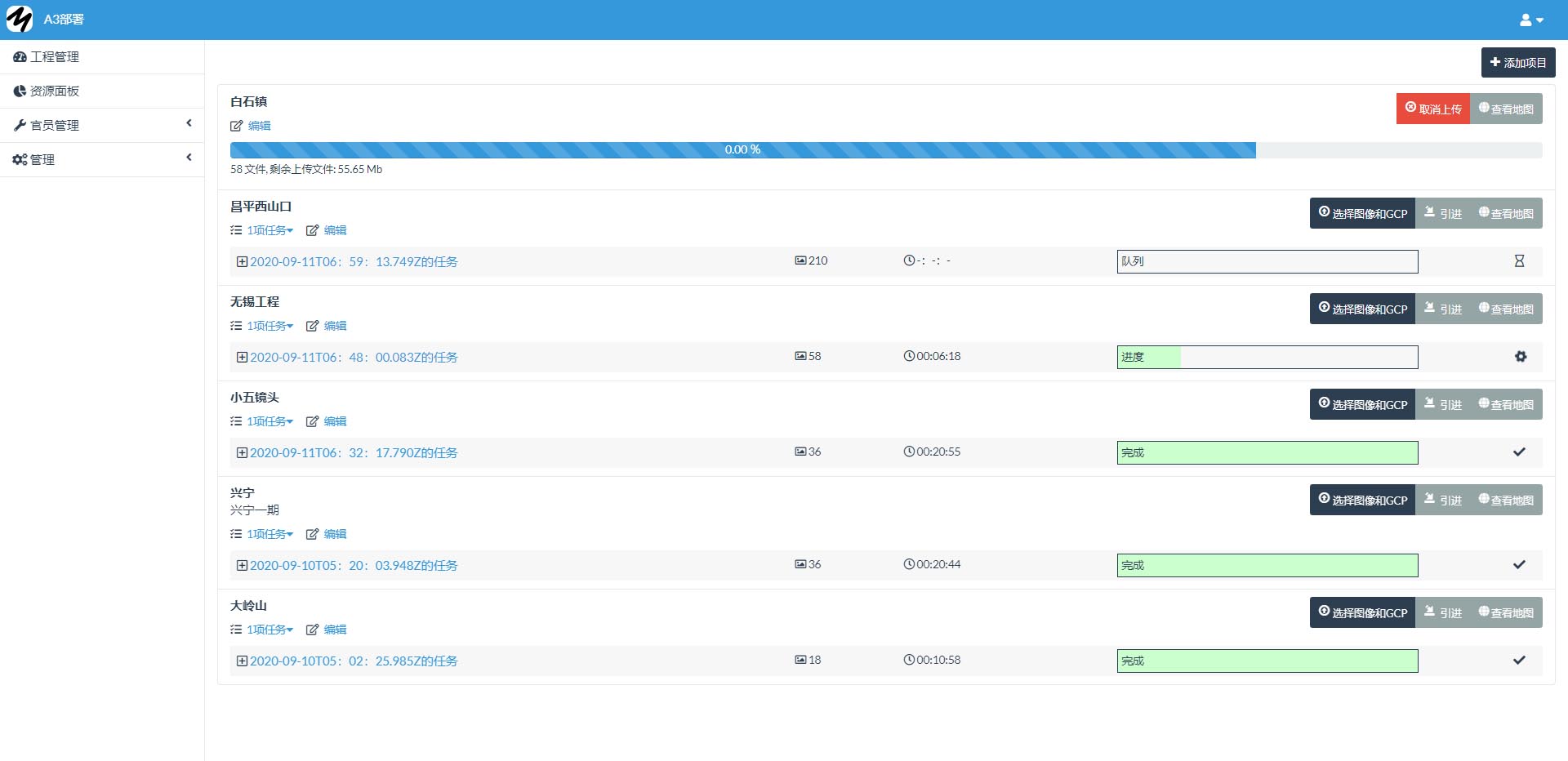Screen dimensions: 1568x761
Task: Click hourglass icon on 昌平西山口 task
Action: click(x=1519, y=261)
